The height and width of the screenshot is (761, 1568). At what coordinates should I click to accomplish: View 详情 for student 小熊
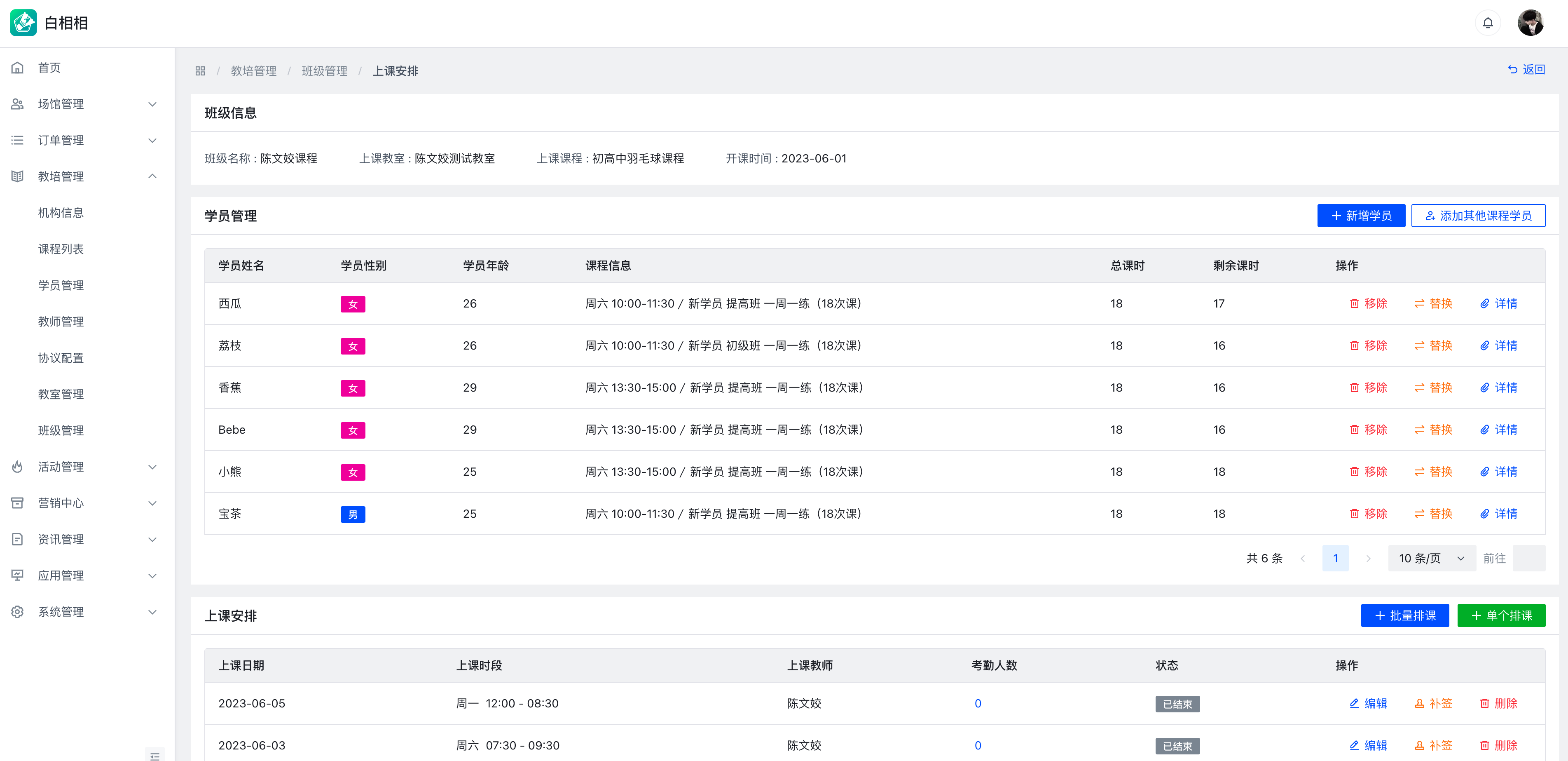click(1499, 472)
